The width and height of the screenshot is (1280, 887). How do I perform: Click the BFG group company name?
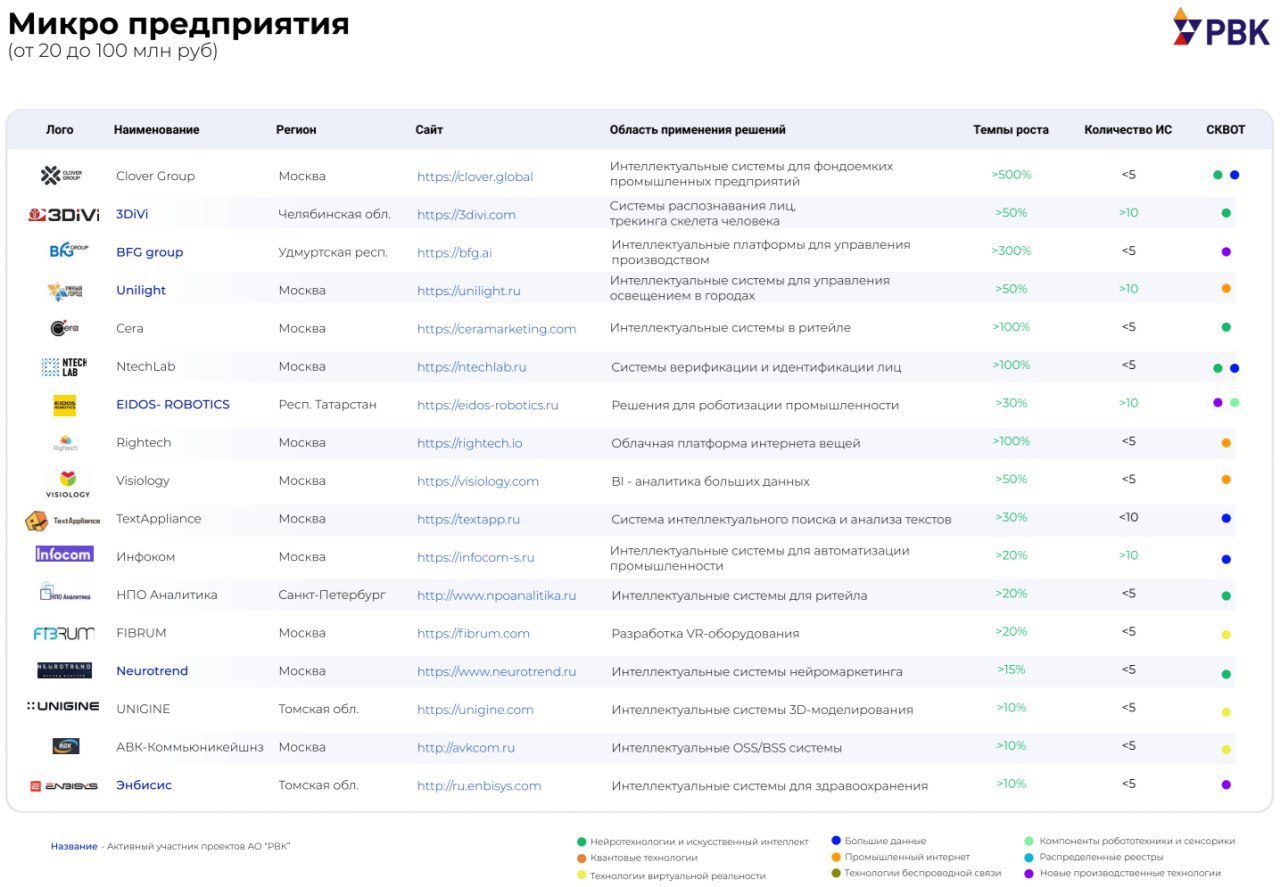coord(150,252)
